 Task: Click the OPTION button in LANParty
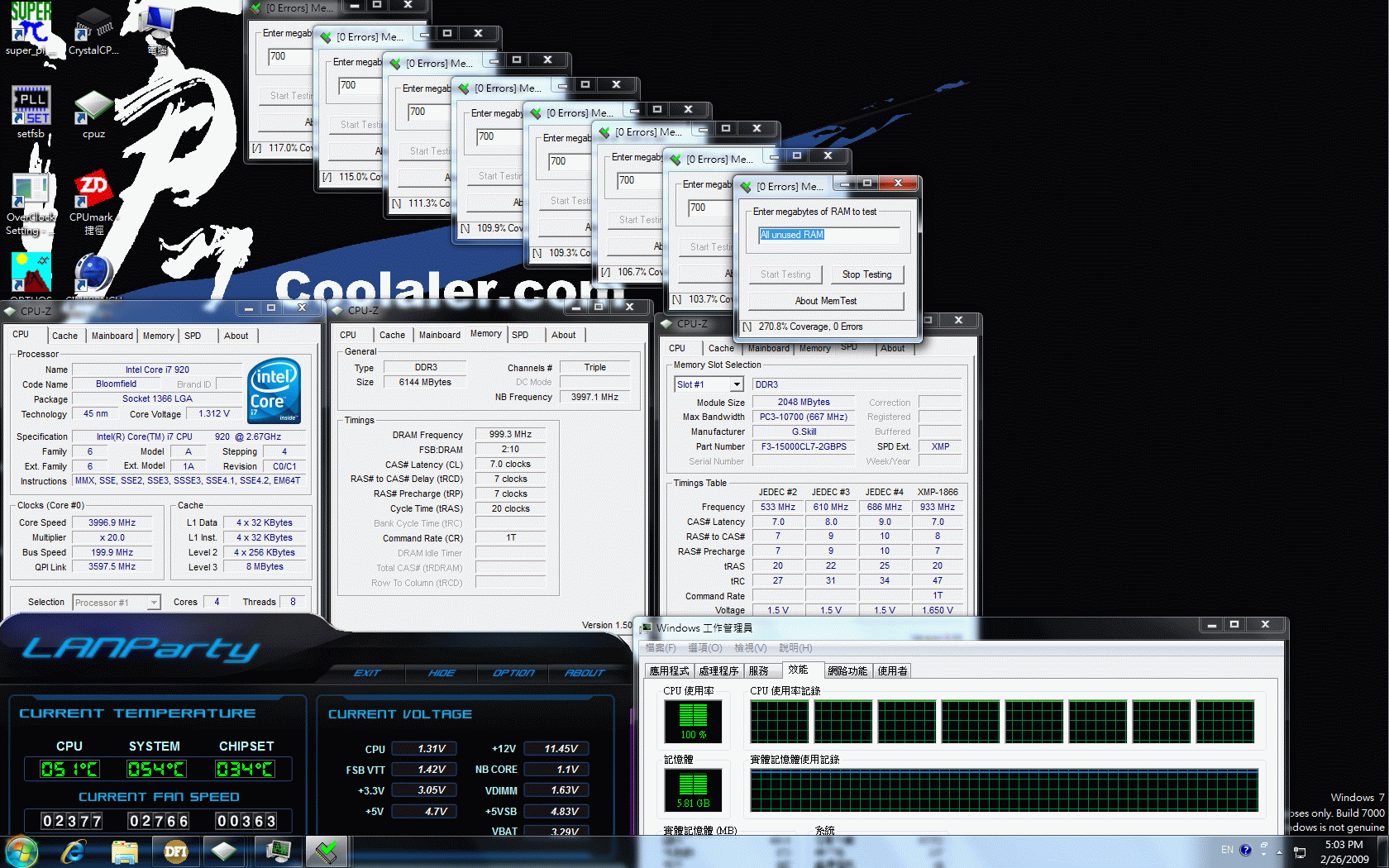513,673
